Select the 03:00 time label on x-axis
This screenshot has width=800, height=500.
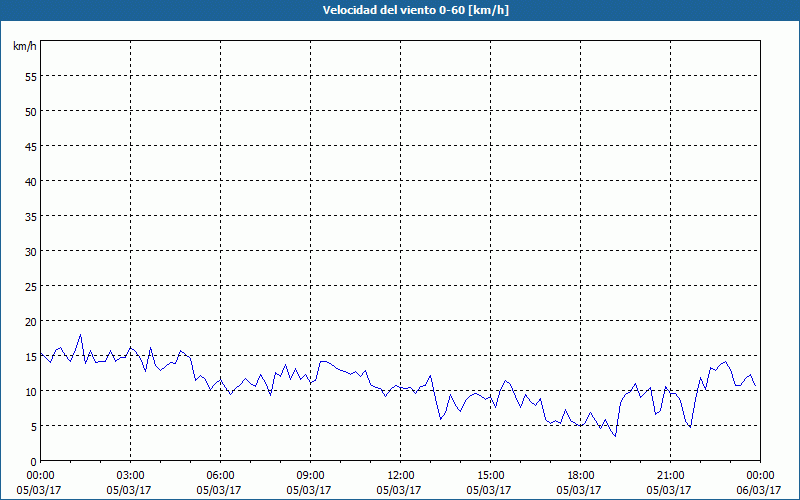click(131, 476)
